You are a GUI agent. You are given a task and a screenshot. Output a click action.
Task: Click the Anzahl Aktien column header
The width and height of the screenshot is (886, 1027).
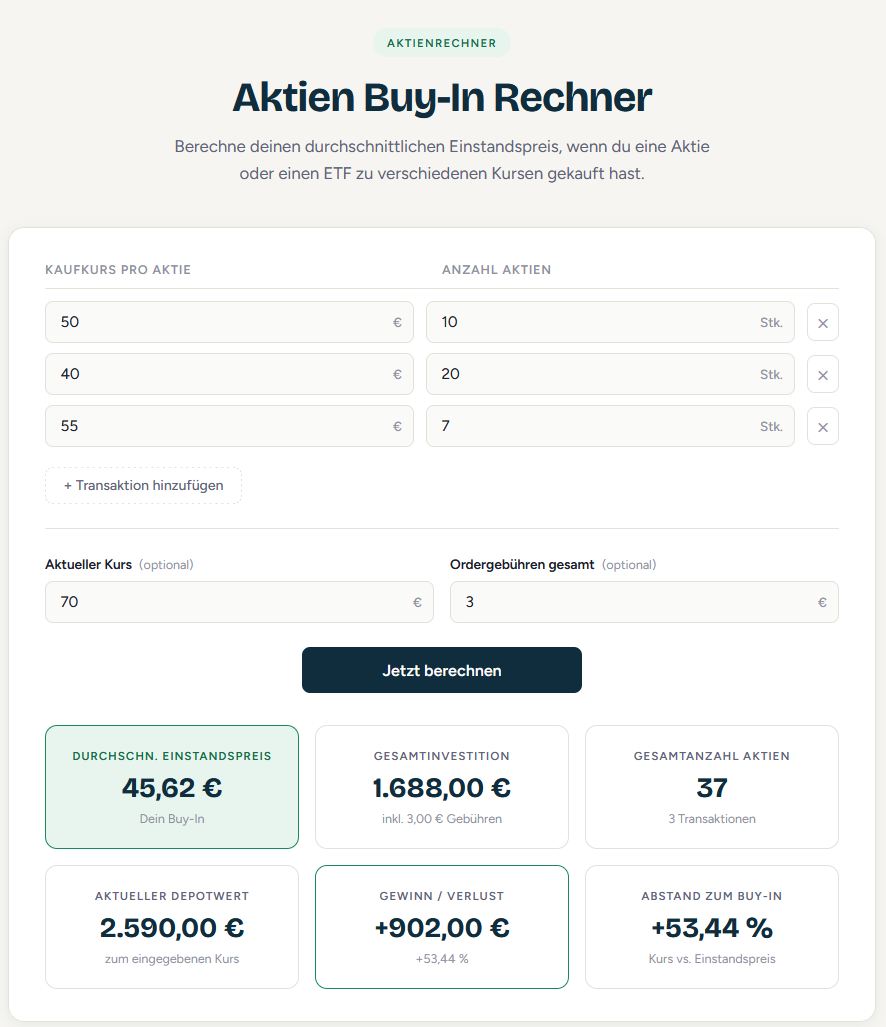[x=496, y=270]
